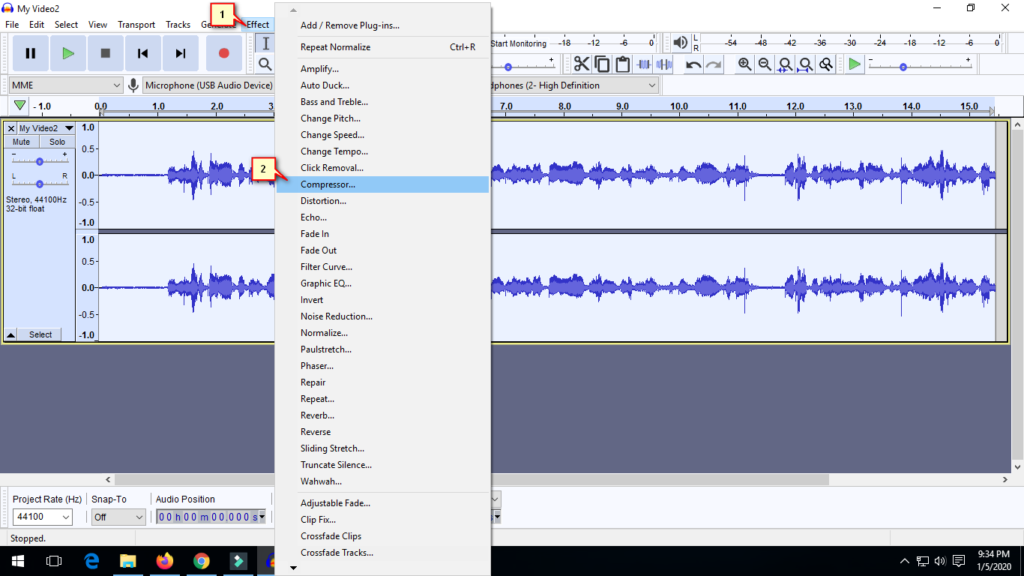Choose Compressor from the Effect menu

[x=328, y=184]
